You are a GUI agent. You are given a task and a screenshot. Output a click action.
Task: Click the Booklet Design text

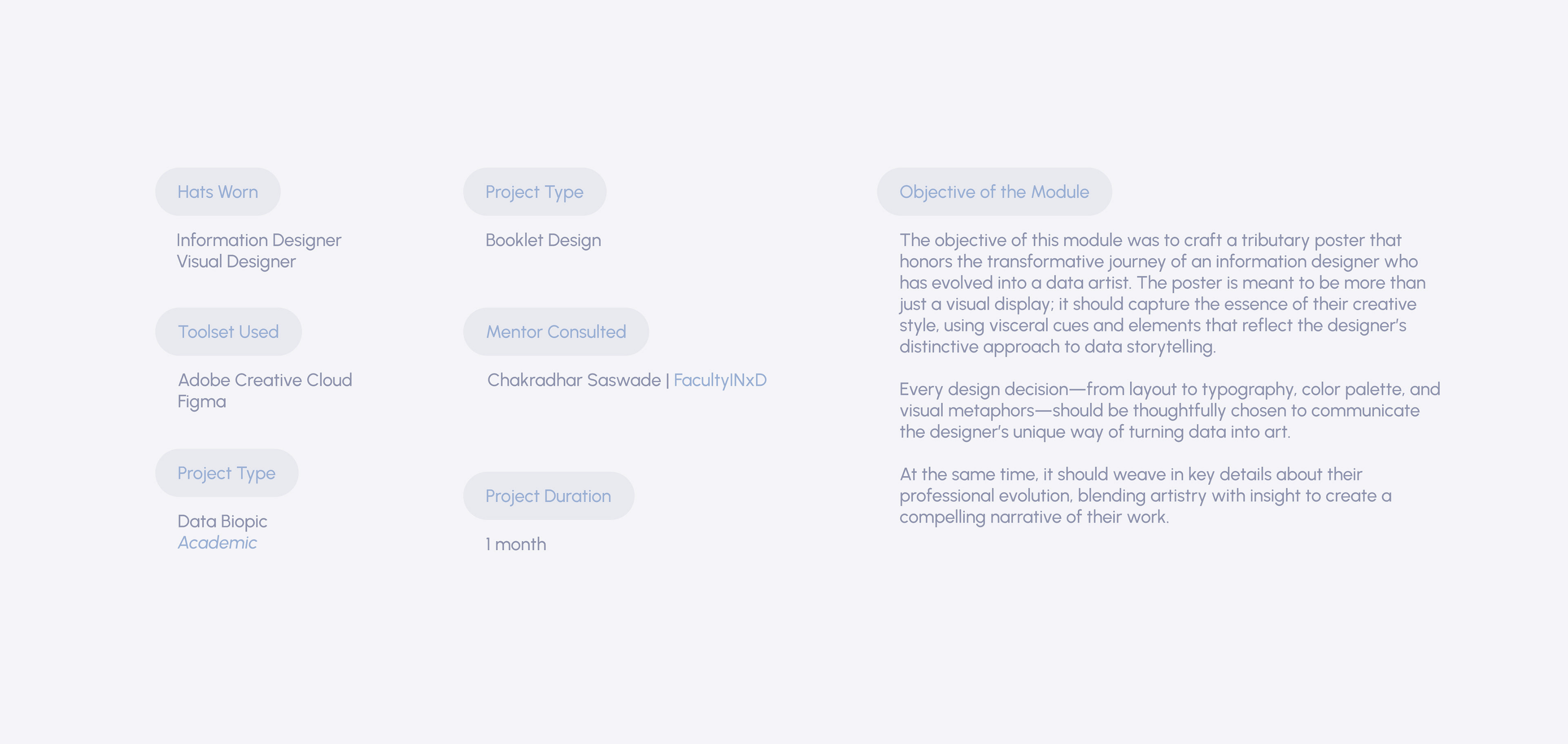click(x=543, y=241)
